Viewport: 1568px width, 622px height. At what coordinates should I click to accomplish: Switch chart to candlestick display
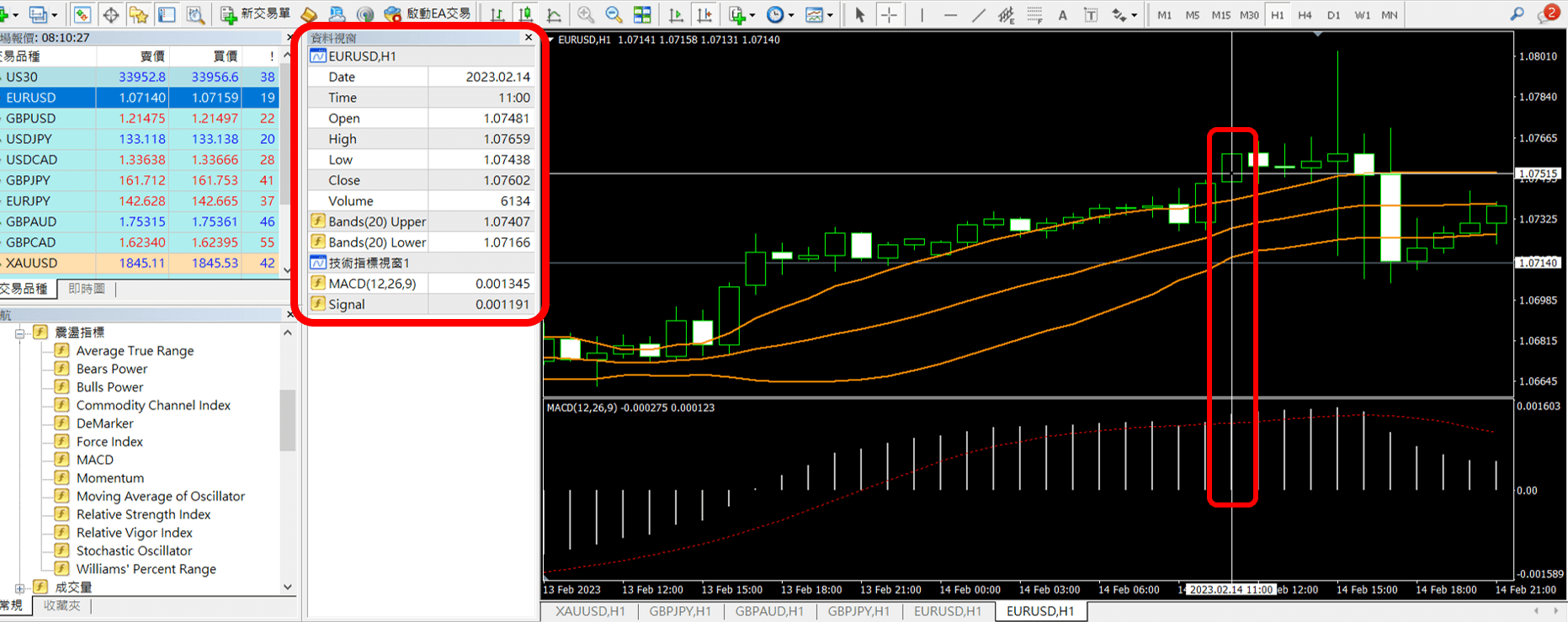pyautogui.click(x=526, y=15)
